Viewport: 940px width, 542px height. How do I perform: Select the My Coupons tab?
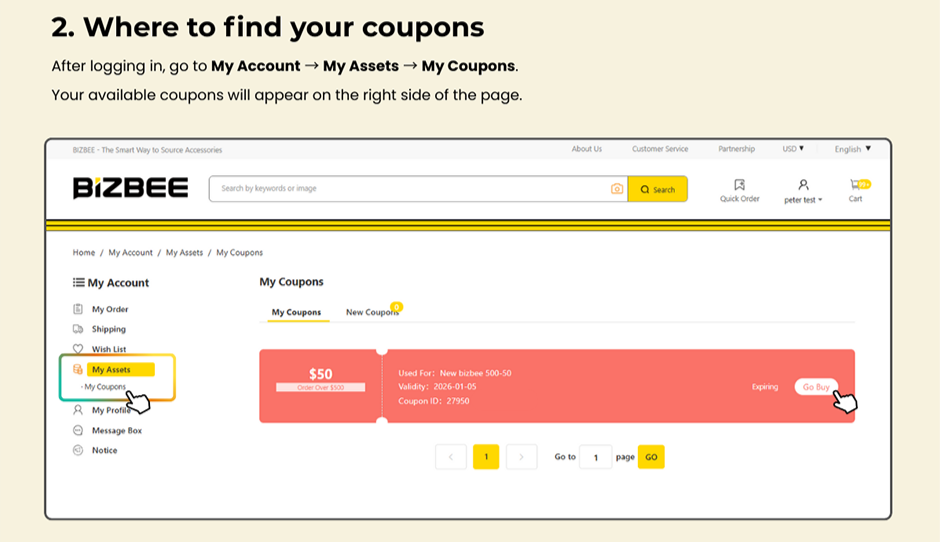[296, 312]
